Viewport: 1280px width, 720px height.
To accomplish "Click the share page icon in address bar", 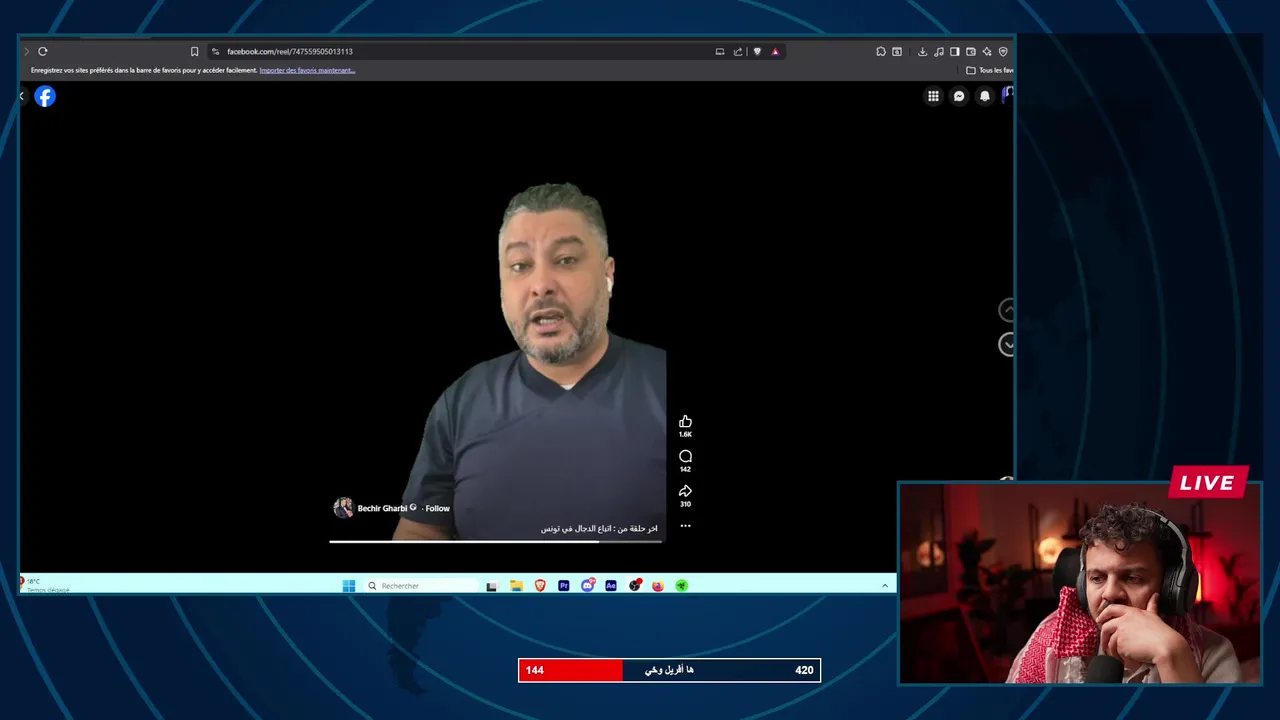I will (738, 51).
